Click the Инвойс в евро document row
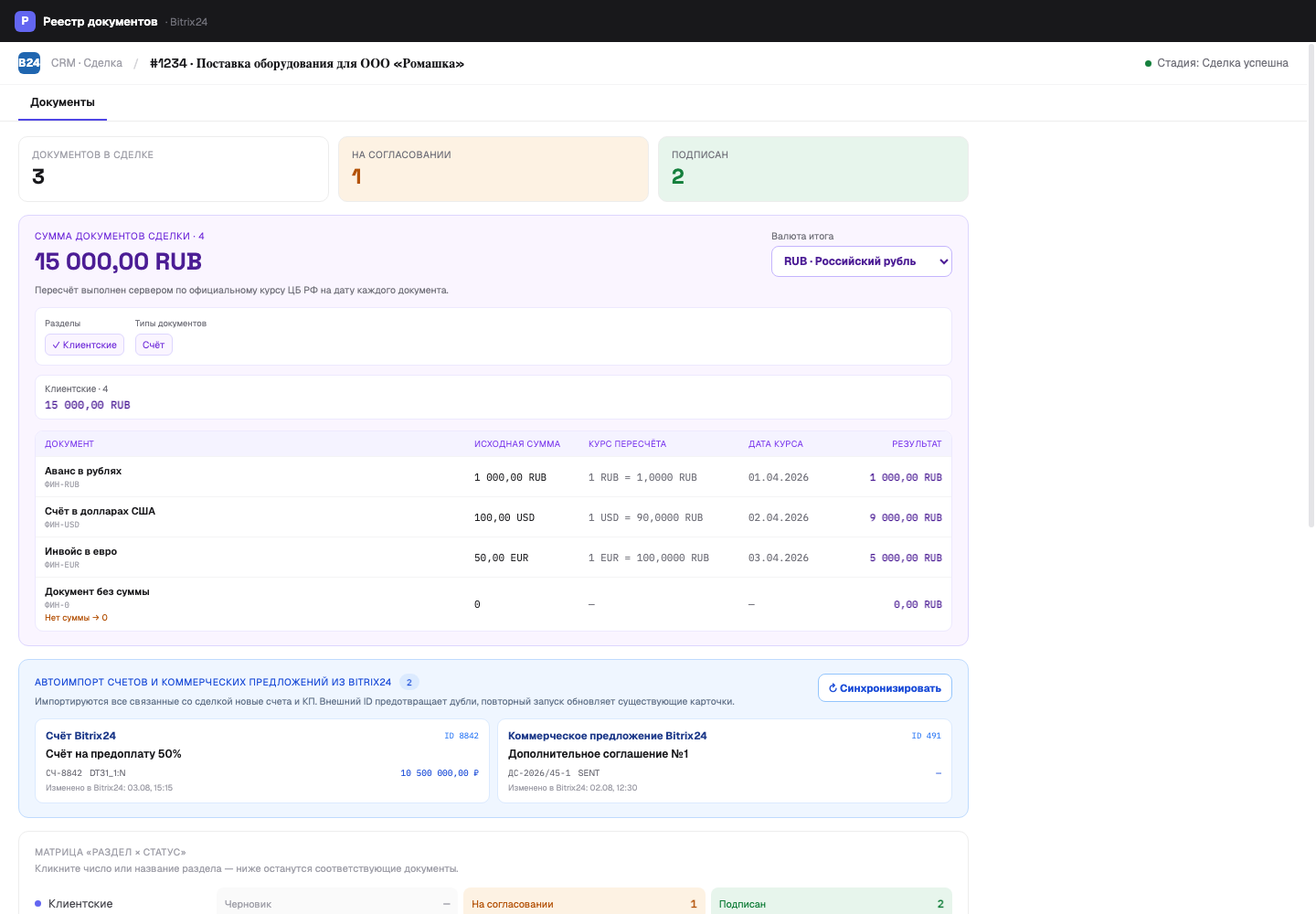The image size is (1316, 914). coord(493,558)
